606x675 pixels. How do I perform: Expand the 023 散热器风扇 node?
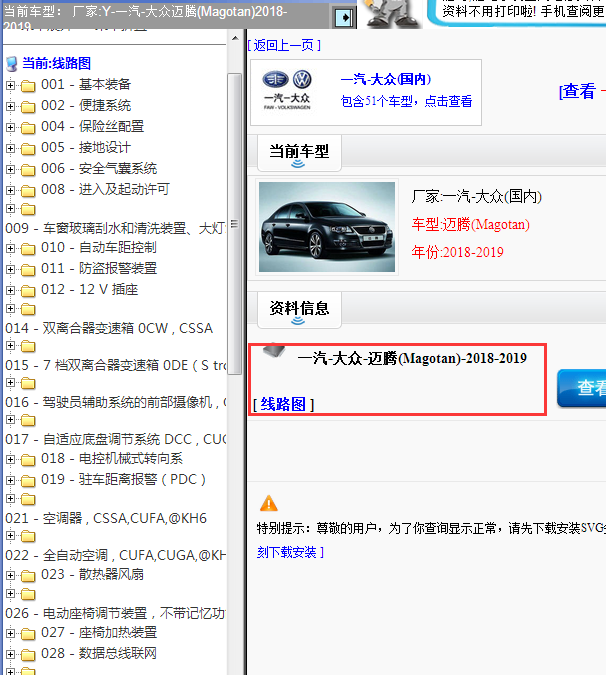pyautogui.click(x=10, y=576)
